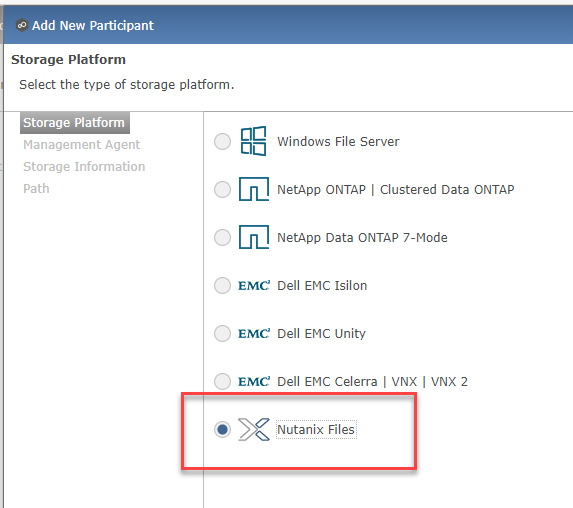
Task: Click the Nutanix Files text label
Action: pyautogui.click(x=316, y=429)
